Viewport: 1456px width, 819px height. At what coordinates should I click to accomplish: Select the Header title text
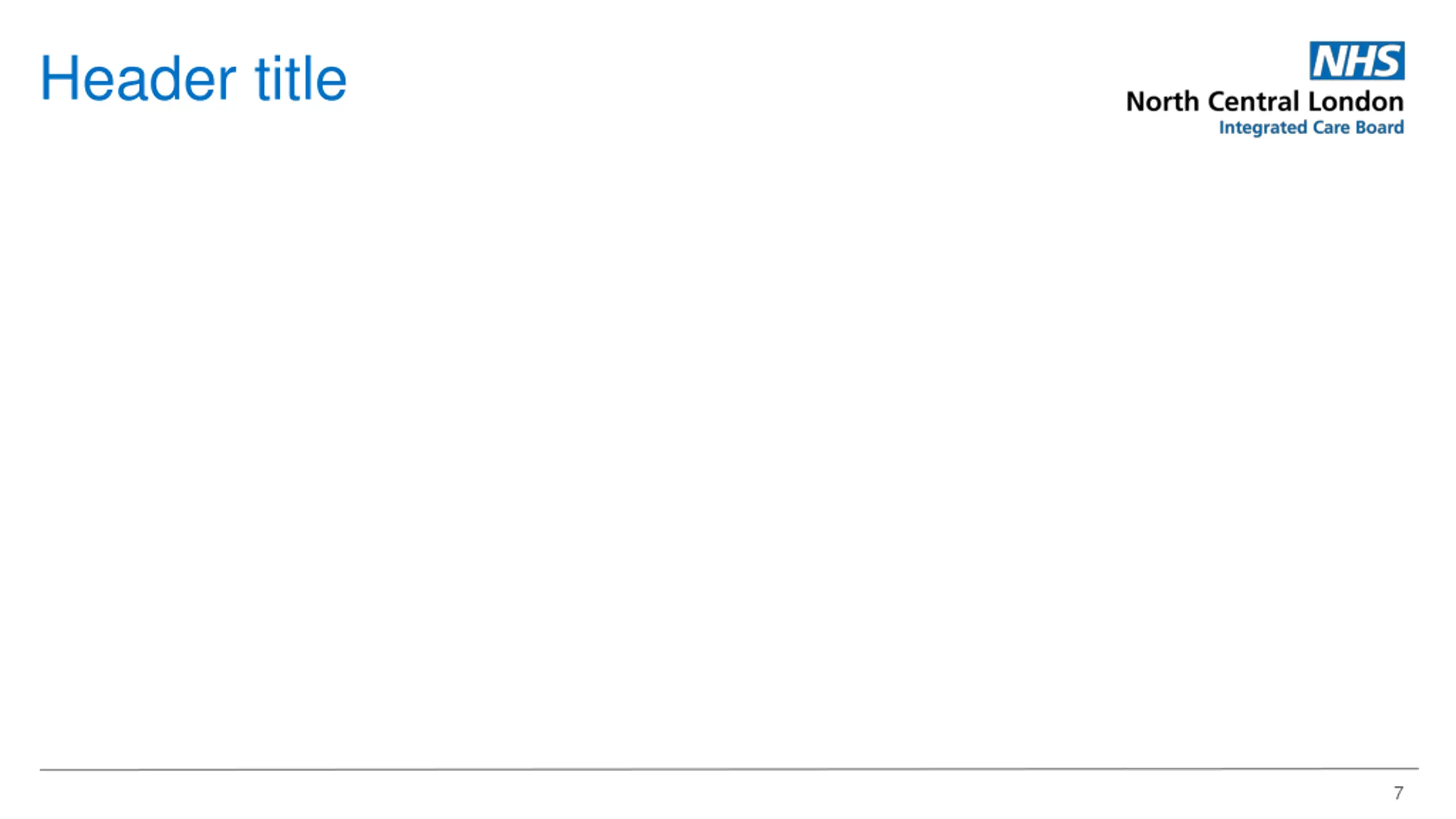[193, 78]
